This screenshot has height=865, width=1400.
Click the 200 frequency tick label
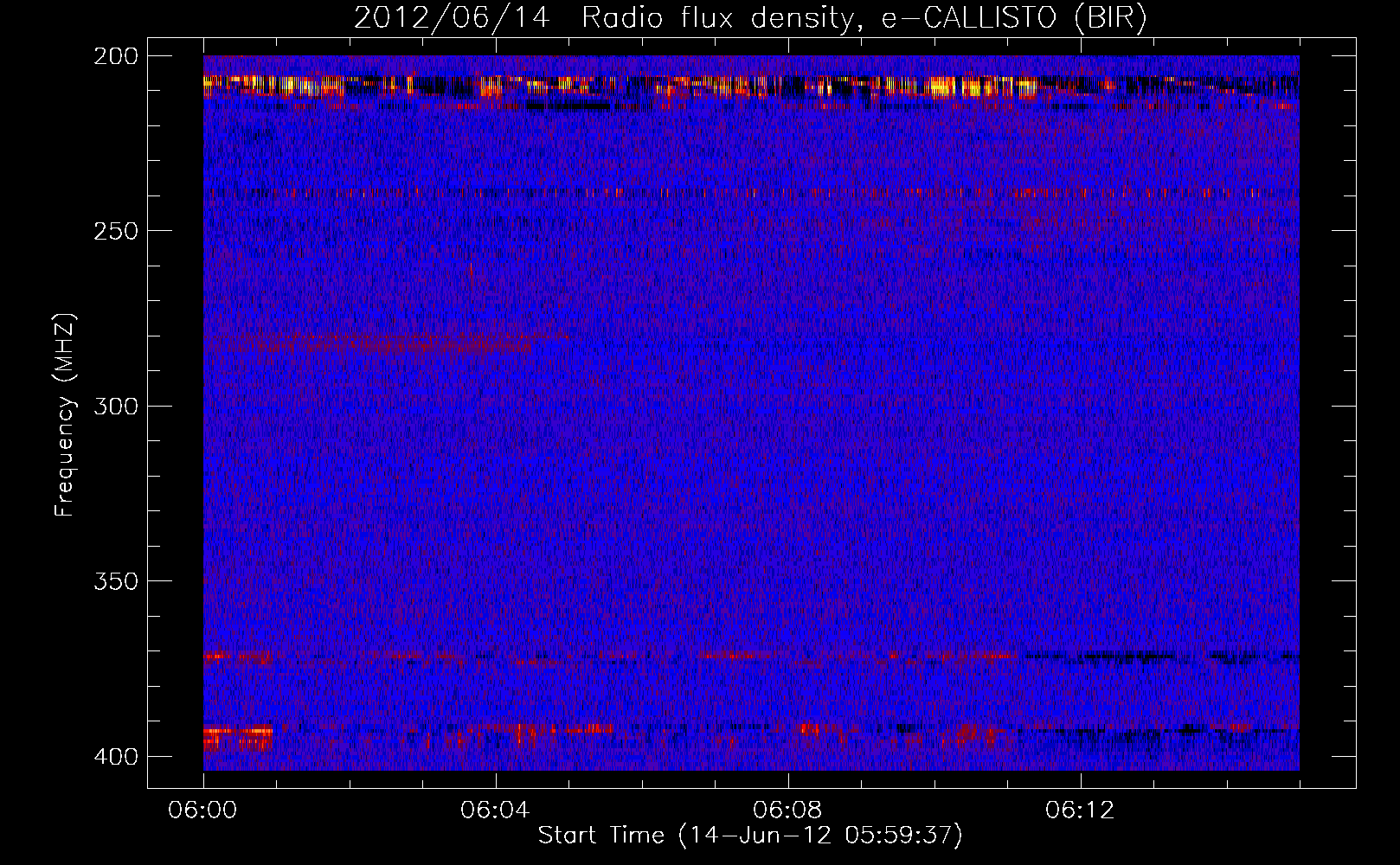(115, 56)
